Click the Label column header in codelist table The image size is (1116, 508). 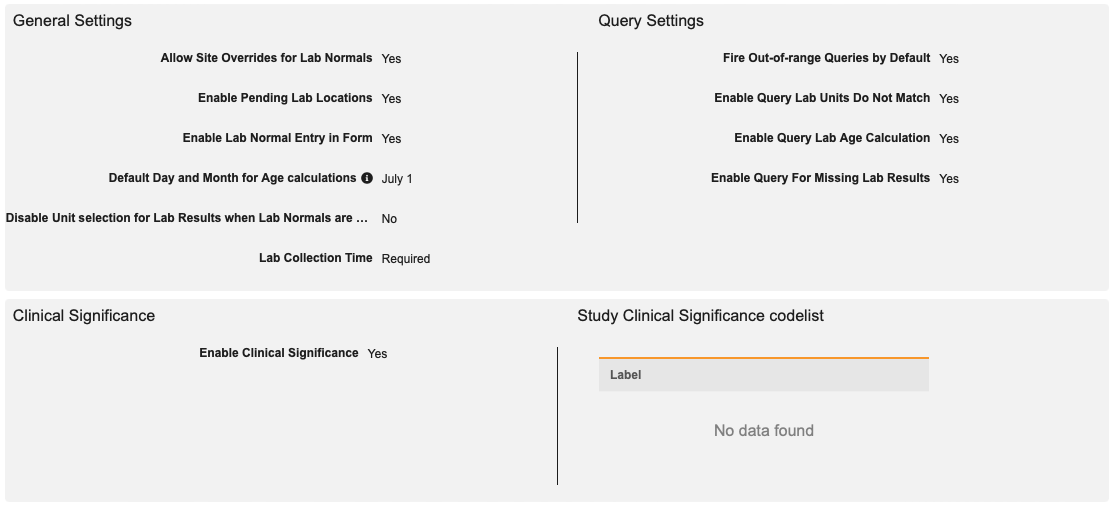626,375
